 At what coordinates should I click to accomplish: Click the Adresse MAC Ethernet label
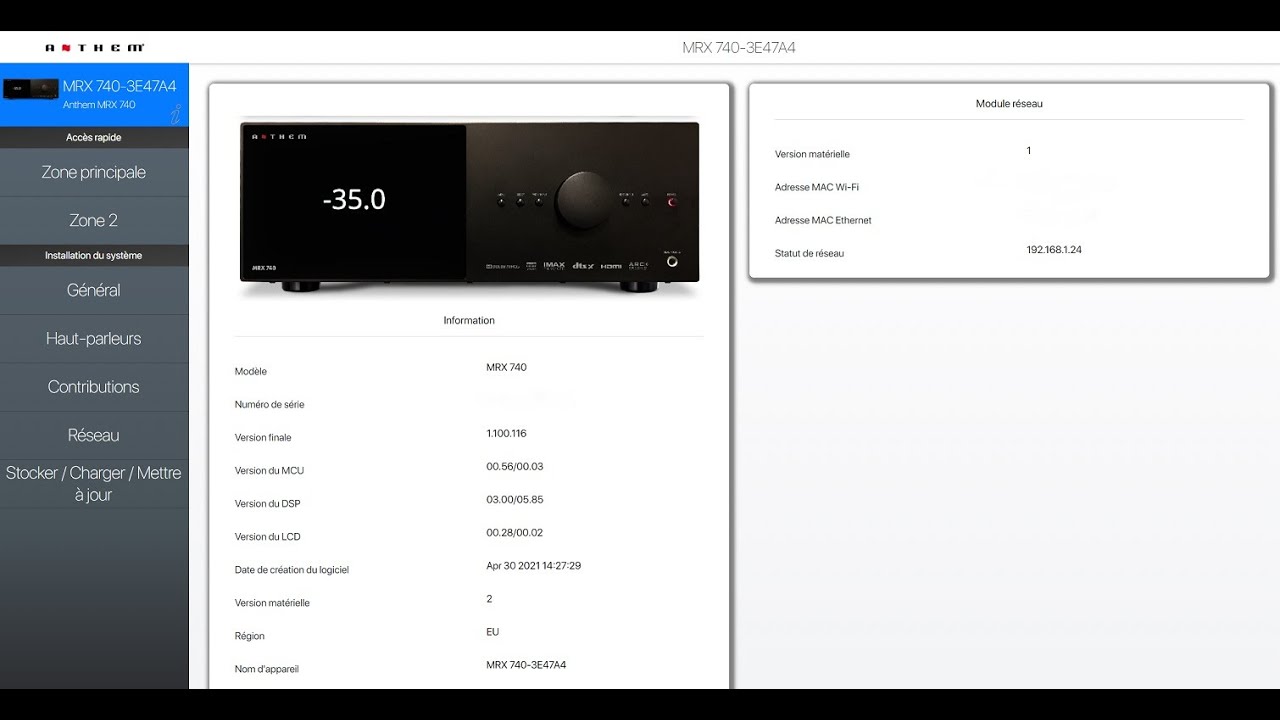pos(823,221)
